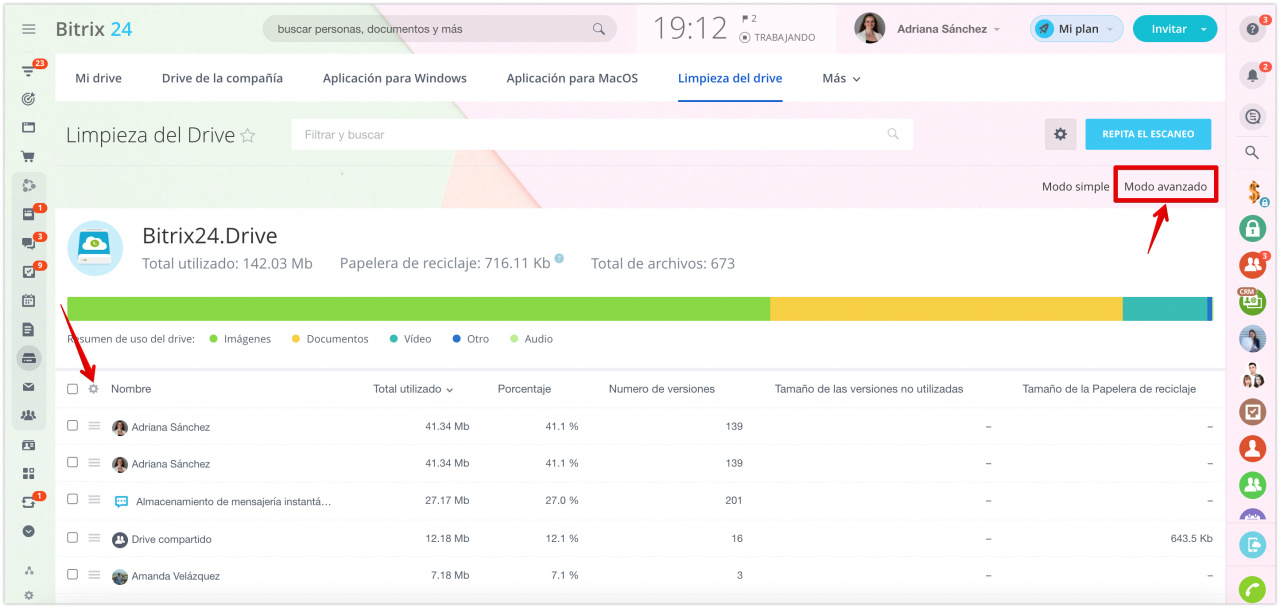This screenshot has height=608, width=1280.
Task: Switch to Modo avanzado
Action: 1165,187
